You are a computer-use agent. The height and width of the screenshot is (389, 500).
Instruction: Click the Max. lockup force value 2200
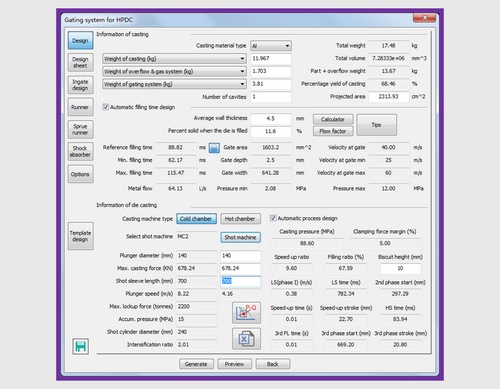click(196, 306)
